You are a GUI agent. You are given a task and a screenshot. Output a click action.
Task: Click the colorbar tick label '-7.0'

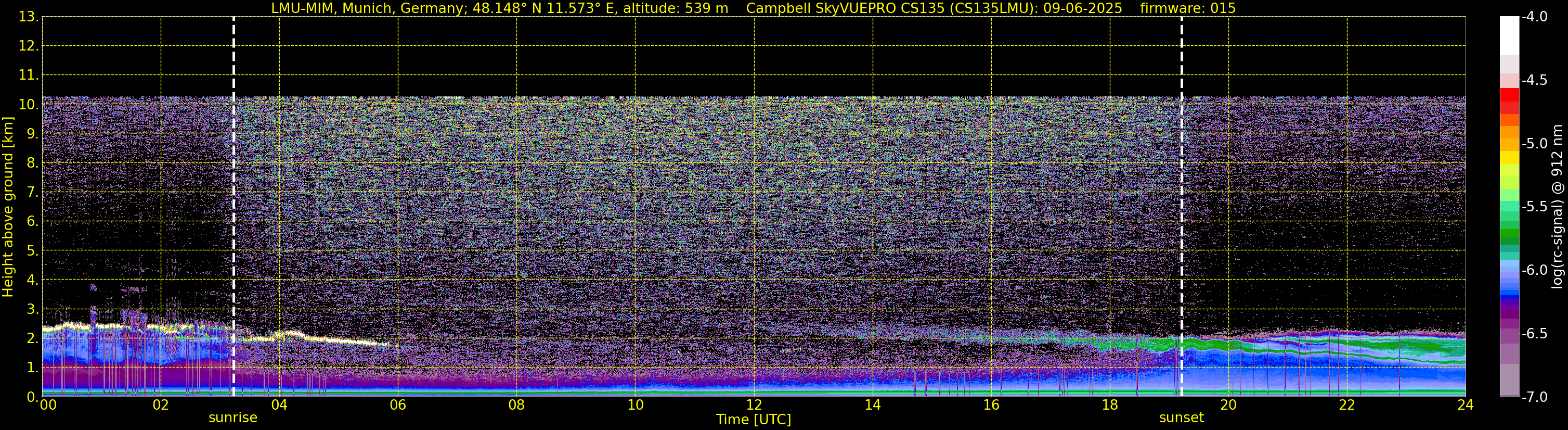1534,397
